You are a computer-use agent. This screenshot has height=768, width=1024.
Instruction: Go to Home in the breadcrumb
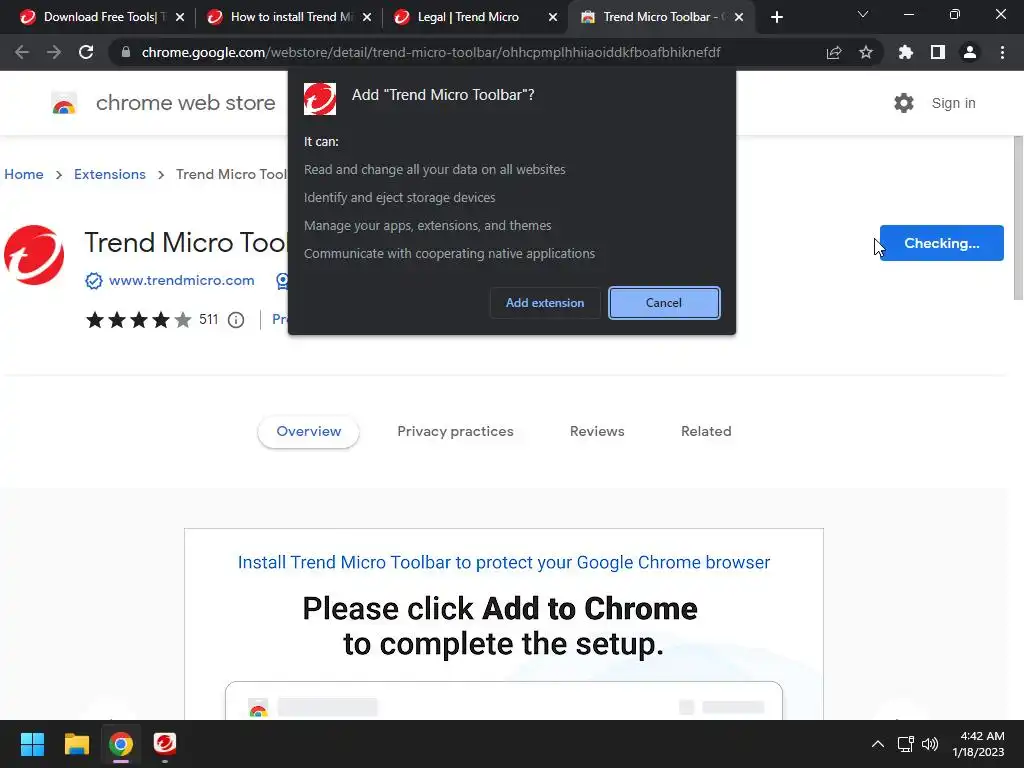(24, 174)
